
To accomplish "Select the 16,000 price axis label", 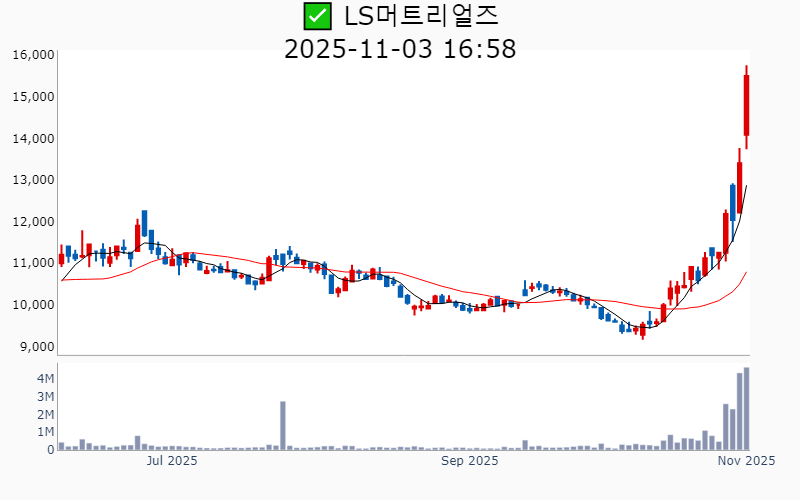I will pos(33,55).
